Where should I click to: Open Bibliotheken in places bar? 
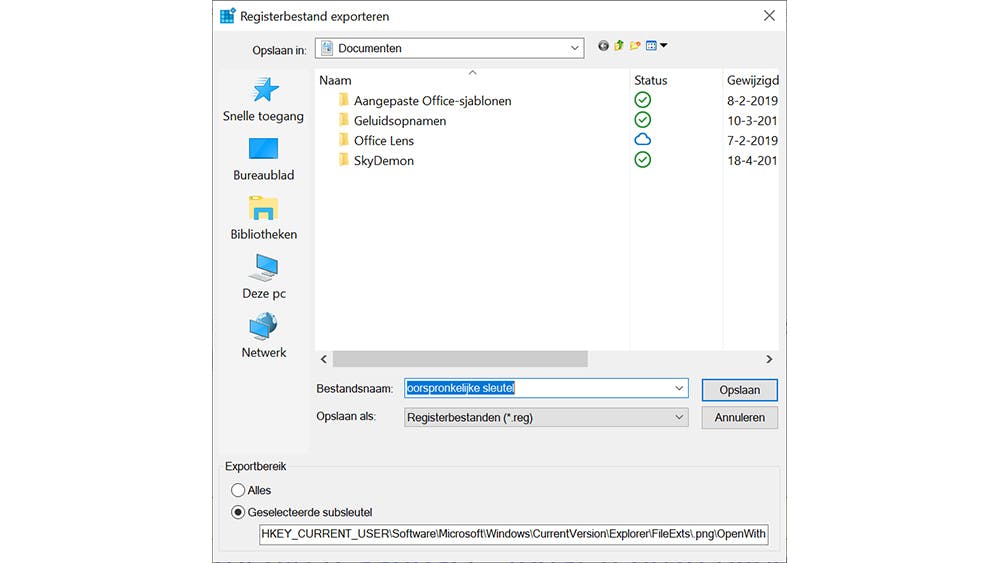[x=263, y=218]
